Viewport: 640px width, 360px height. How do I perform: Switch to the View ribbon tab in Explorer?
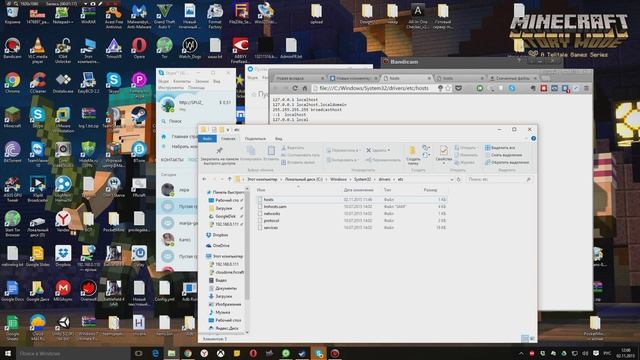tap(278, 139)
